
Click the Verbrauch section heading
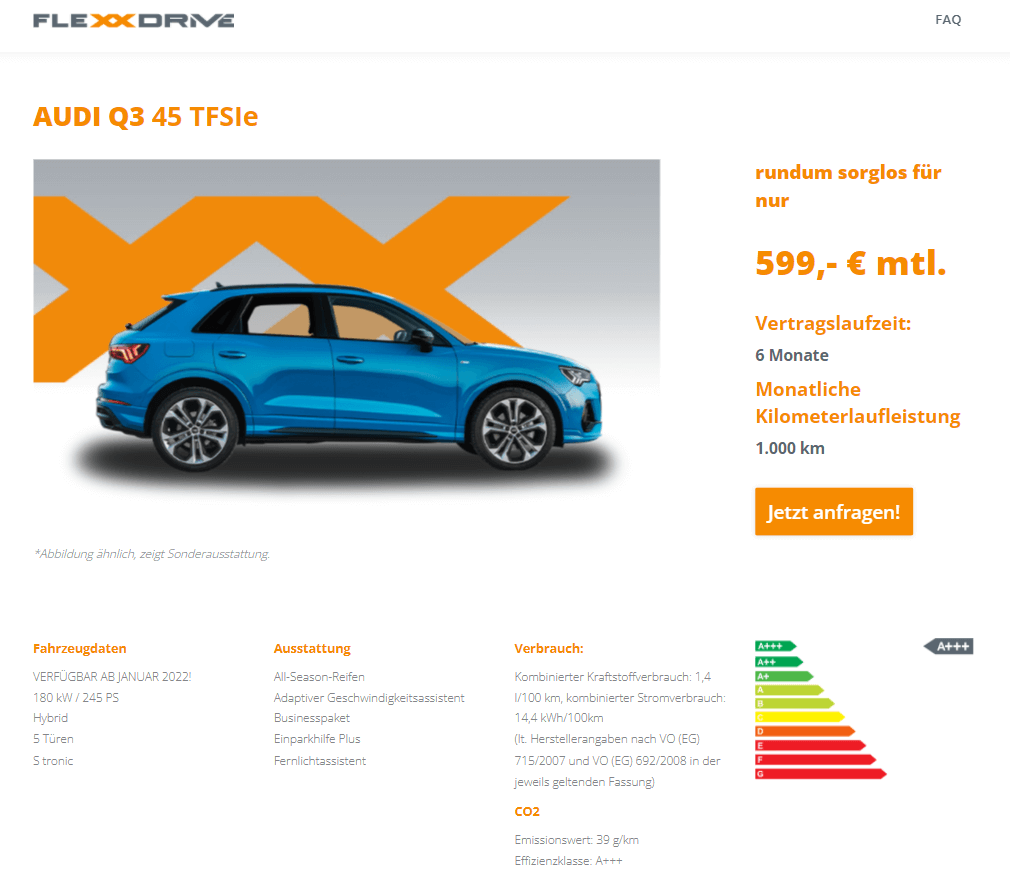549,649
